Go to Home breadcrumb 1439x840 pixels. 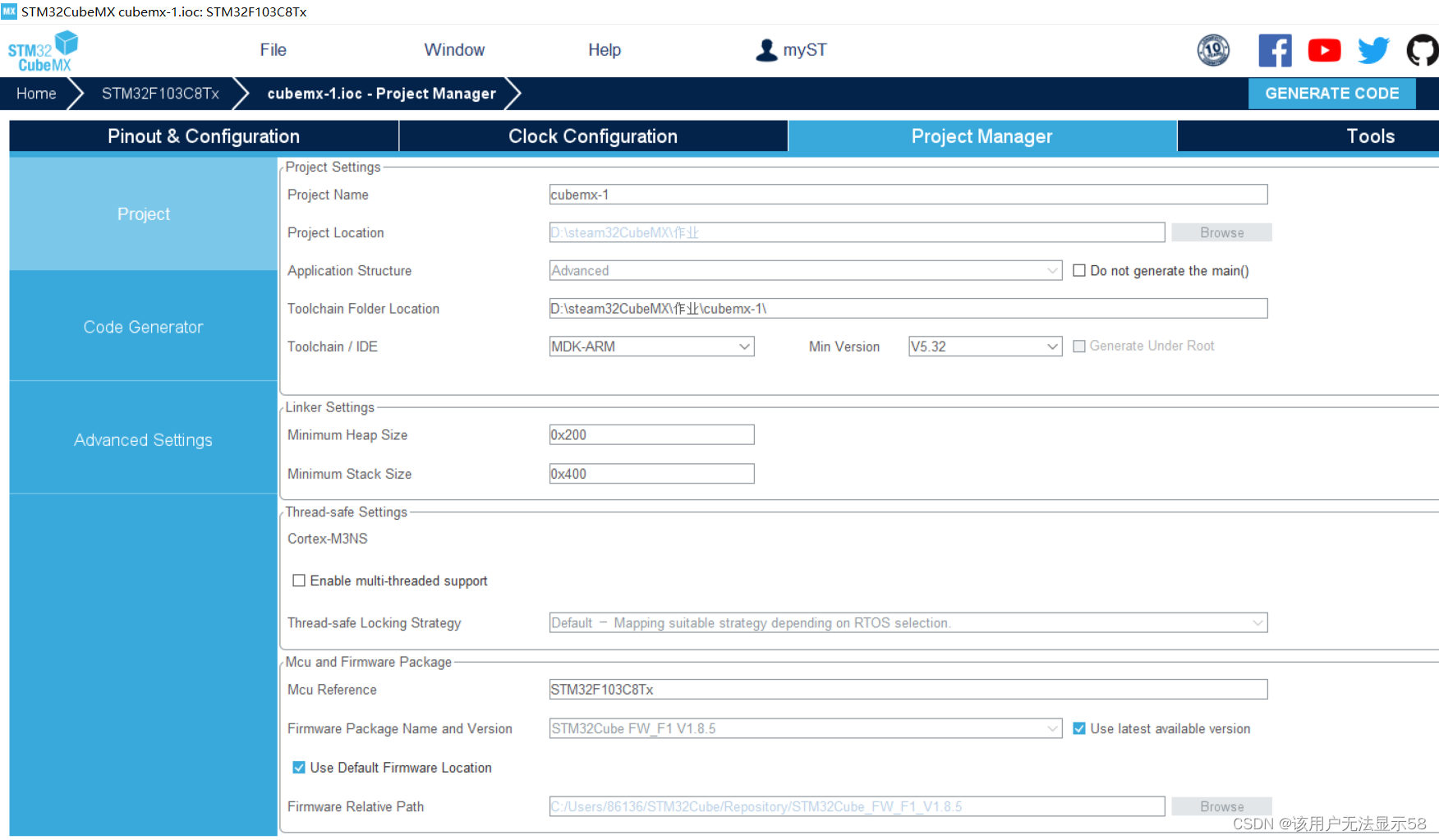(36, 94)
